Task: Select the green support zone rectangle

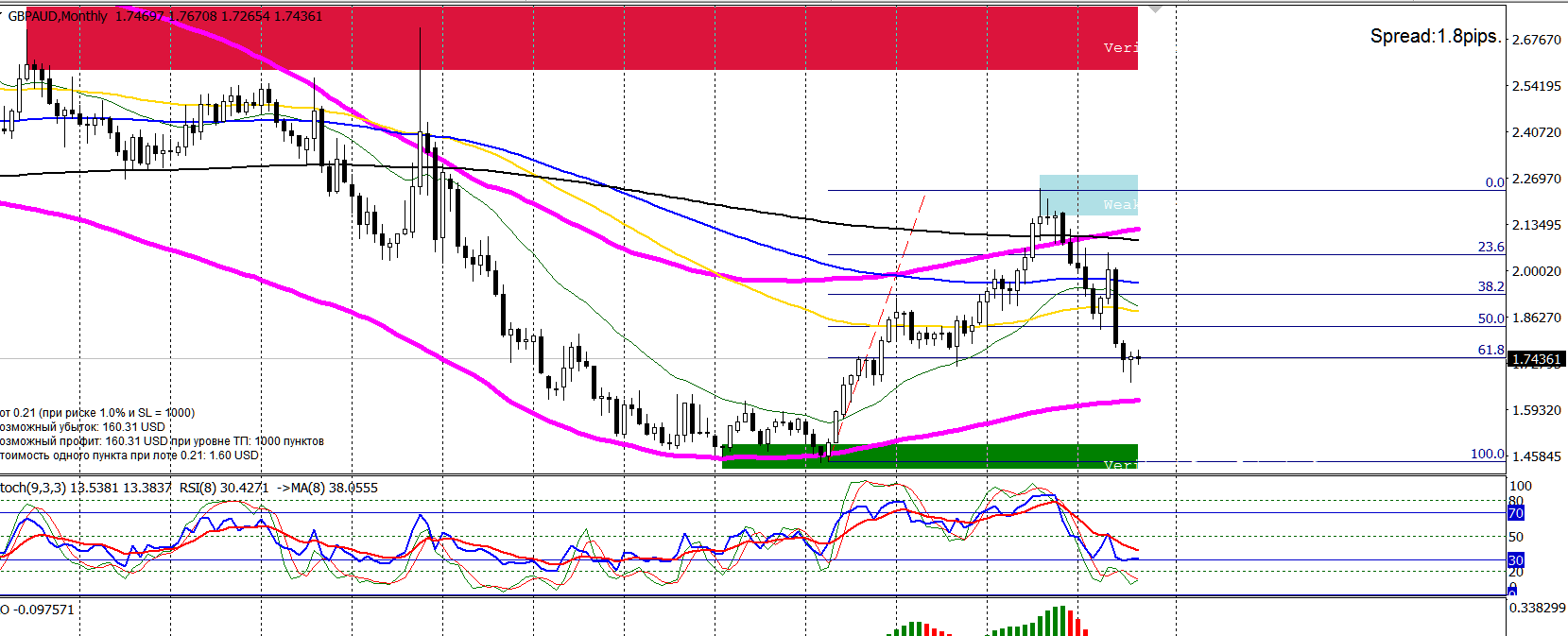Action: [x=929, y=456]
